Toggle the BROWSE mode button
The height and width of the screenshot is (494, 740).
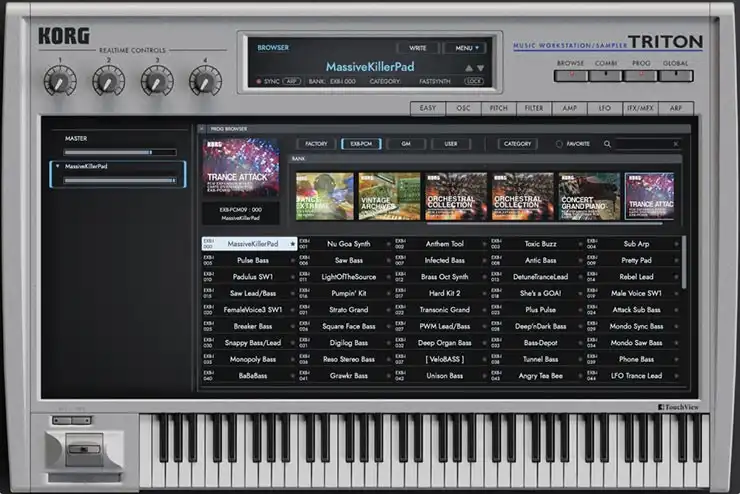[571, 75]
